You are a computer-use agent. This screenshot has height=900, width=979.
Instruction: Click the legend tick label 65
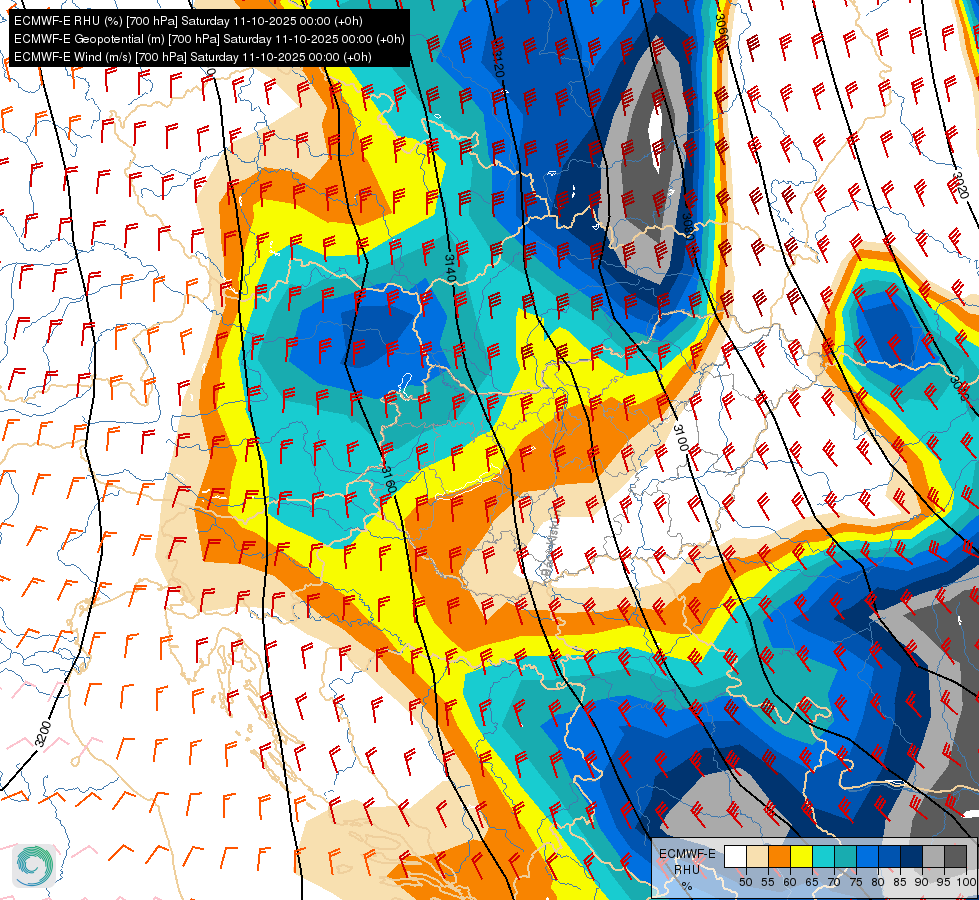(812, 883)
